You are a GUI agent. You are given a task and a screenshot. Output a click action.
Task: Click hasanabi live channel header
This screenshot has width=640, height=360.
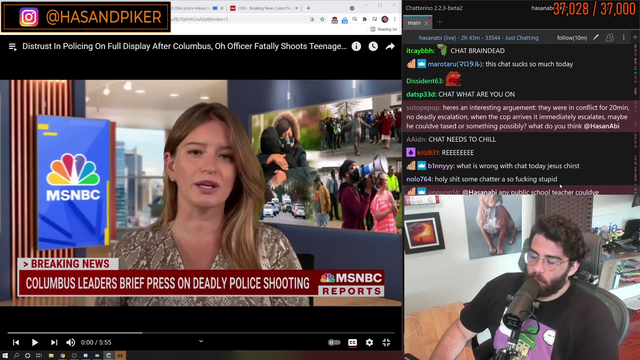(478, 38)
